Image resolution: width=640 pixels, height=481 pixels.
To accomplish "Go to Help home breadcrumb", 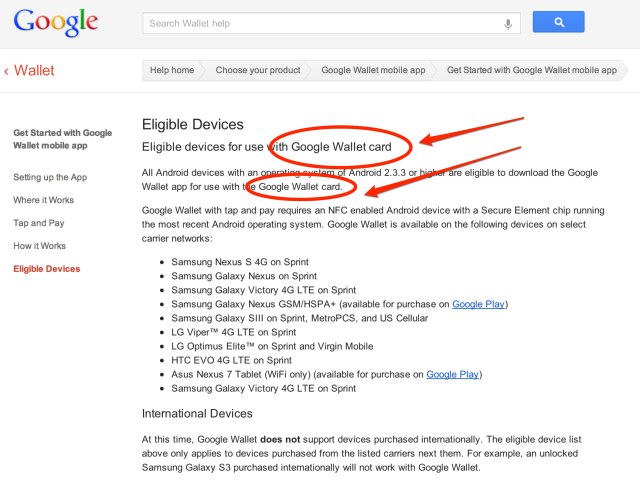I will [171, 71].
